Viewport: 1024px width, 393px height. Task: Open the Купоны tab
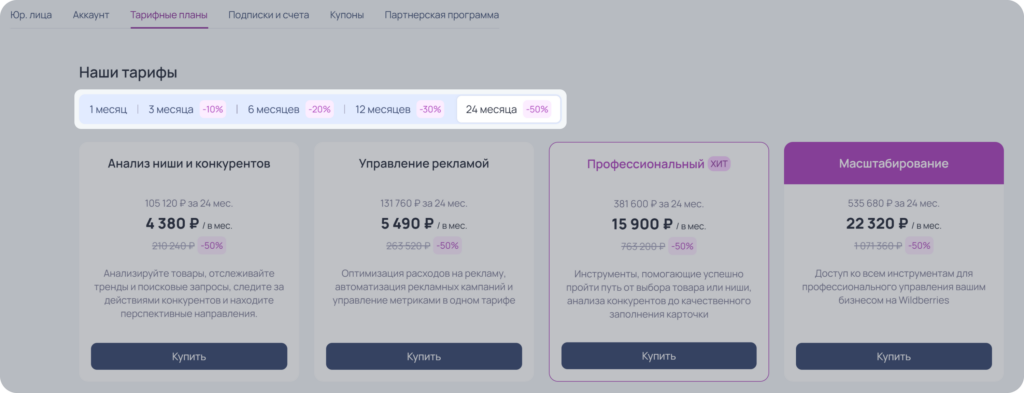point(347,14)
